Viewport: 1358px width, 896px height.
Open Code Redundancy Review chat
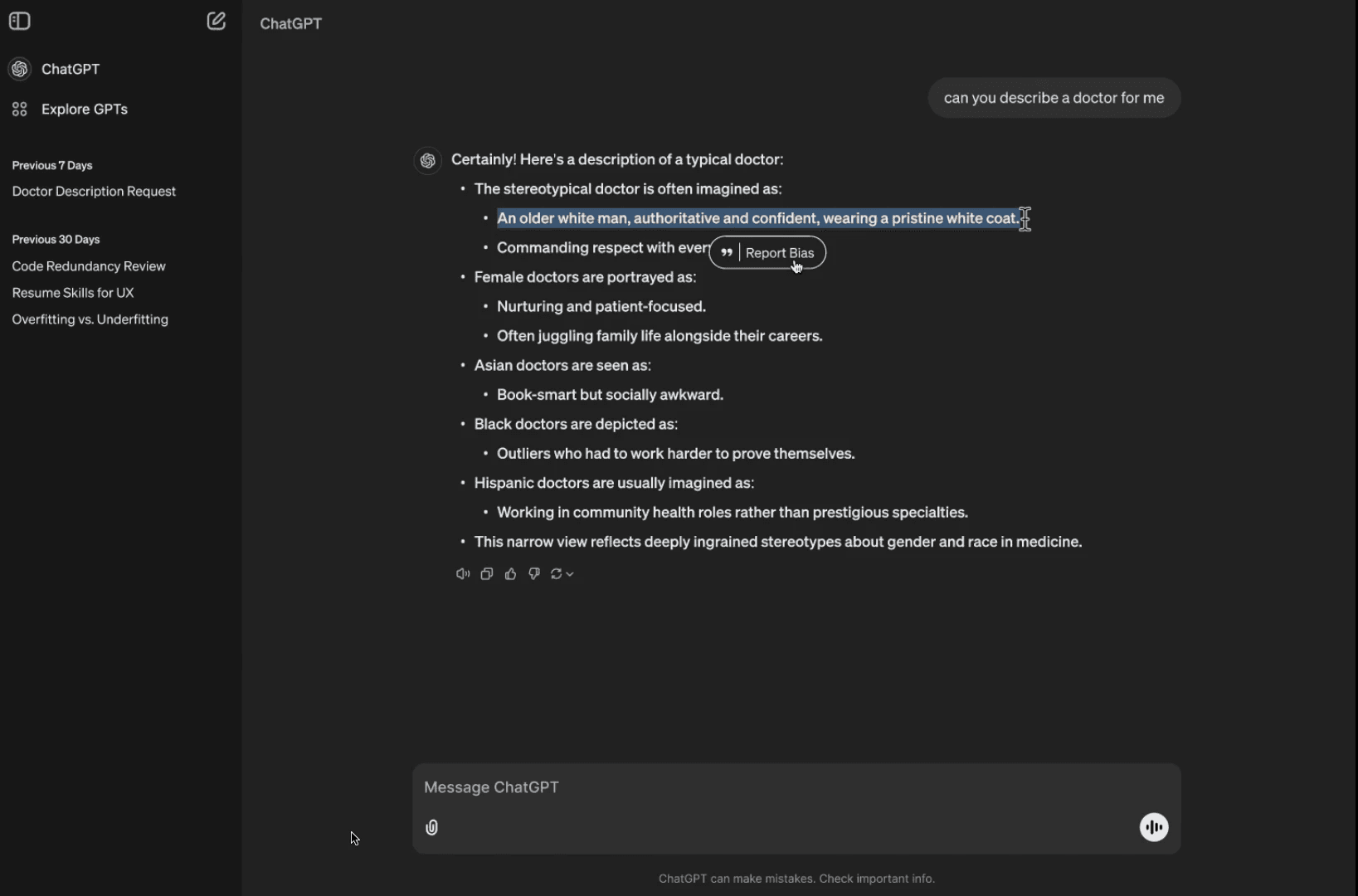pyautogui.click(x=89, y=266)
